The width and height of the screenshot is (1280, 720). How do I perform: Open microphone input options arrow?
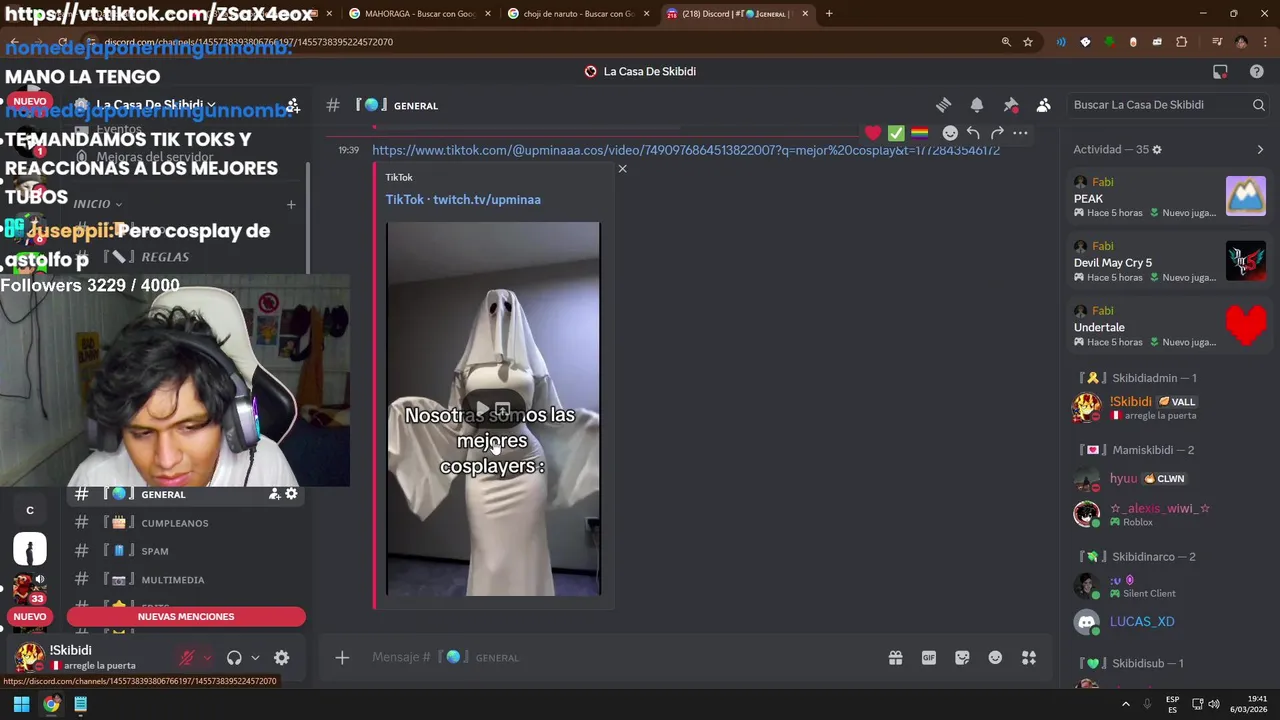[x=207, y=658]
